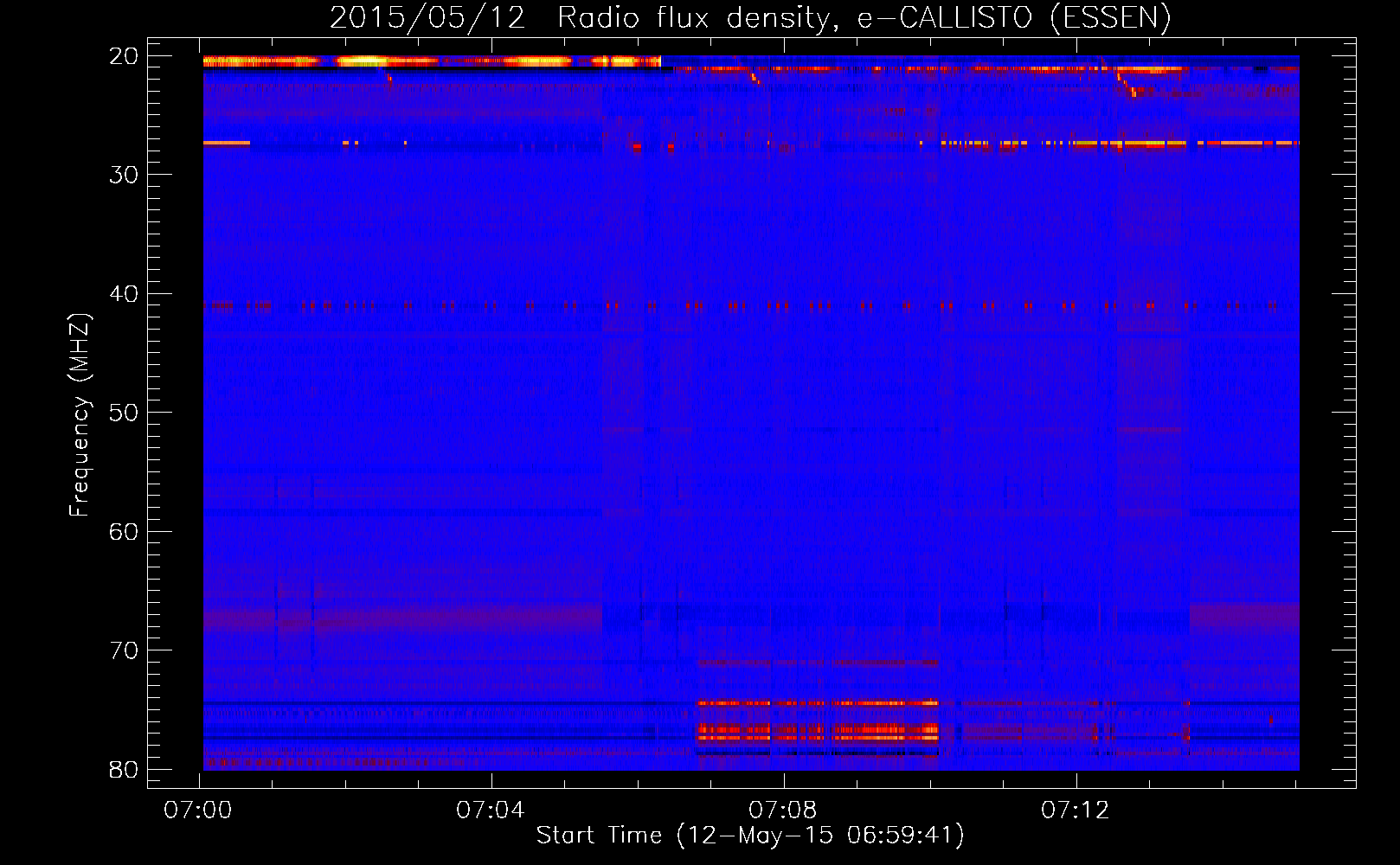
Task: Click the 07:12 time axis label
Action: tap(1076, 811)
